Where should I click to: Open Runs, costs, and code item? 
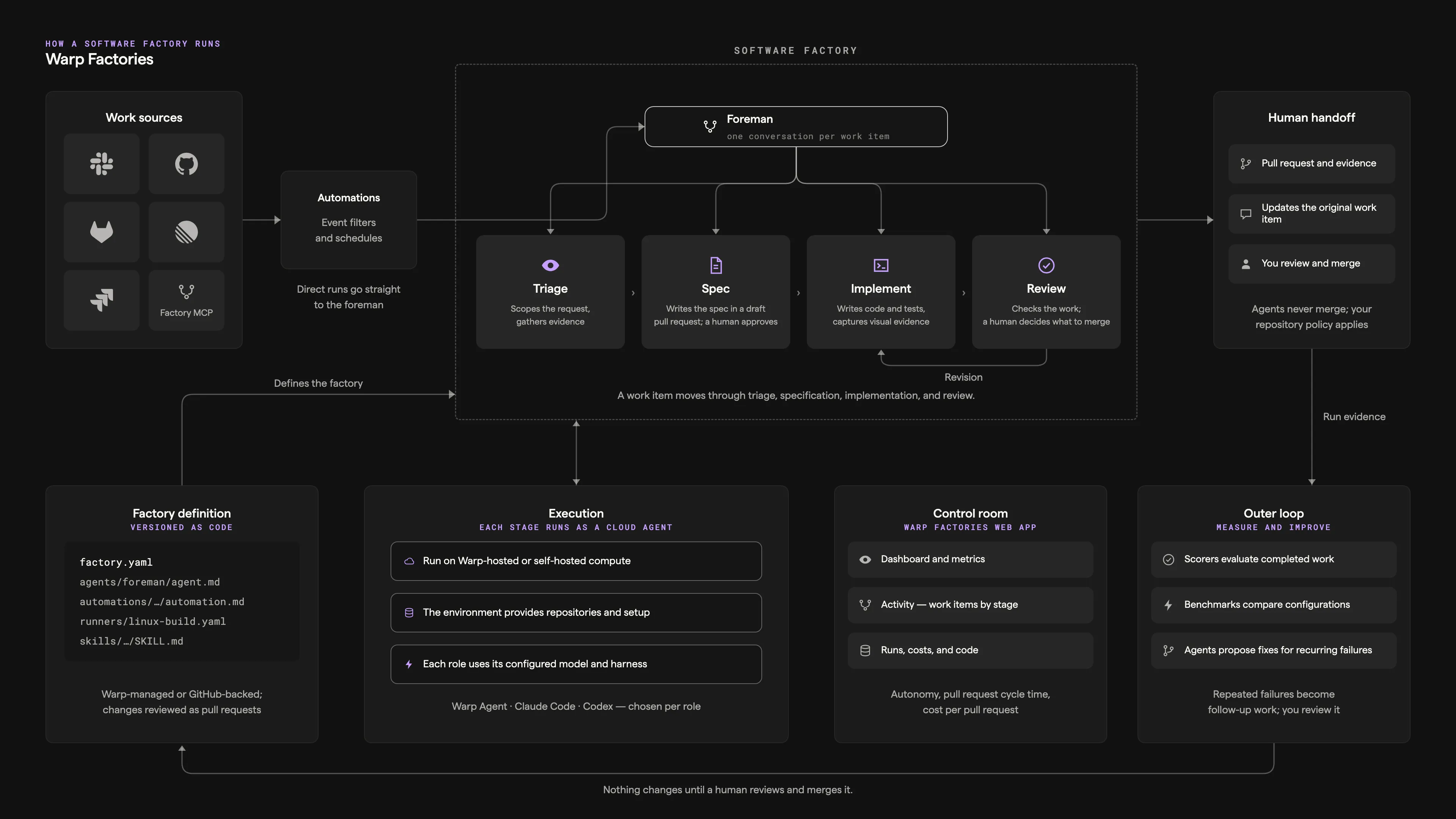point(971,651)
